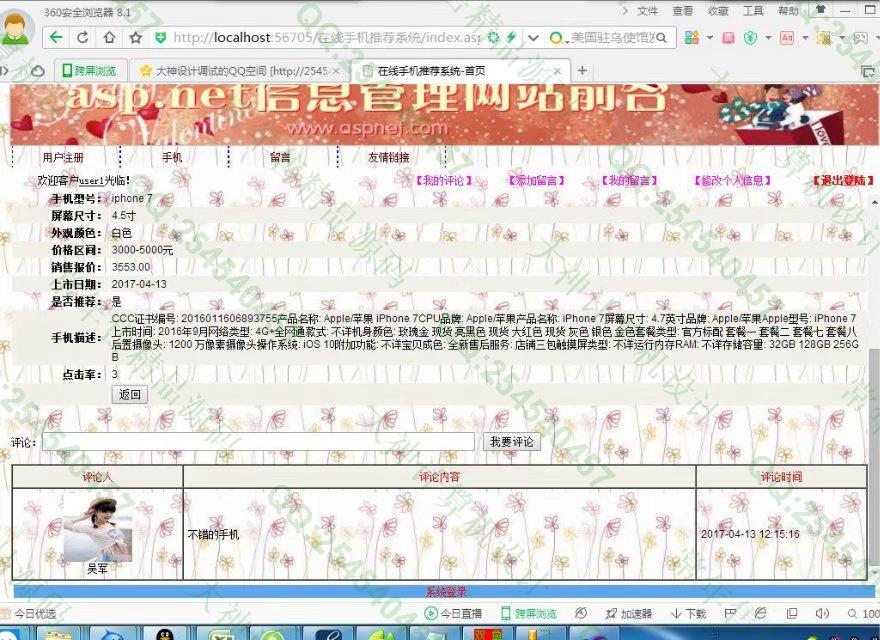Open the 收藏 menu

(x=718, y=11)
